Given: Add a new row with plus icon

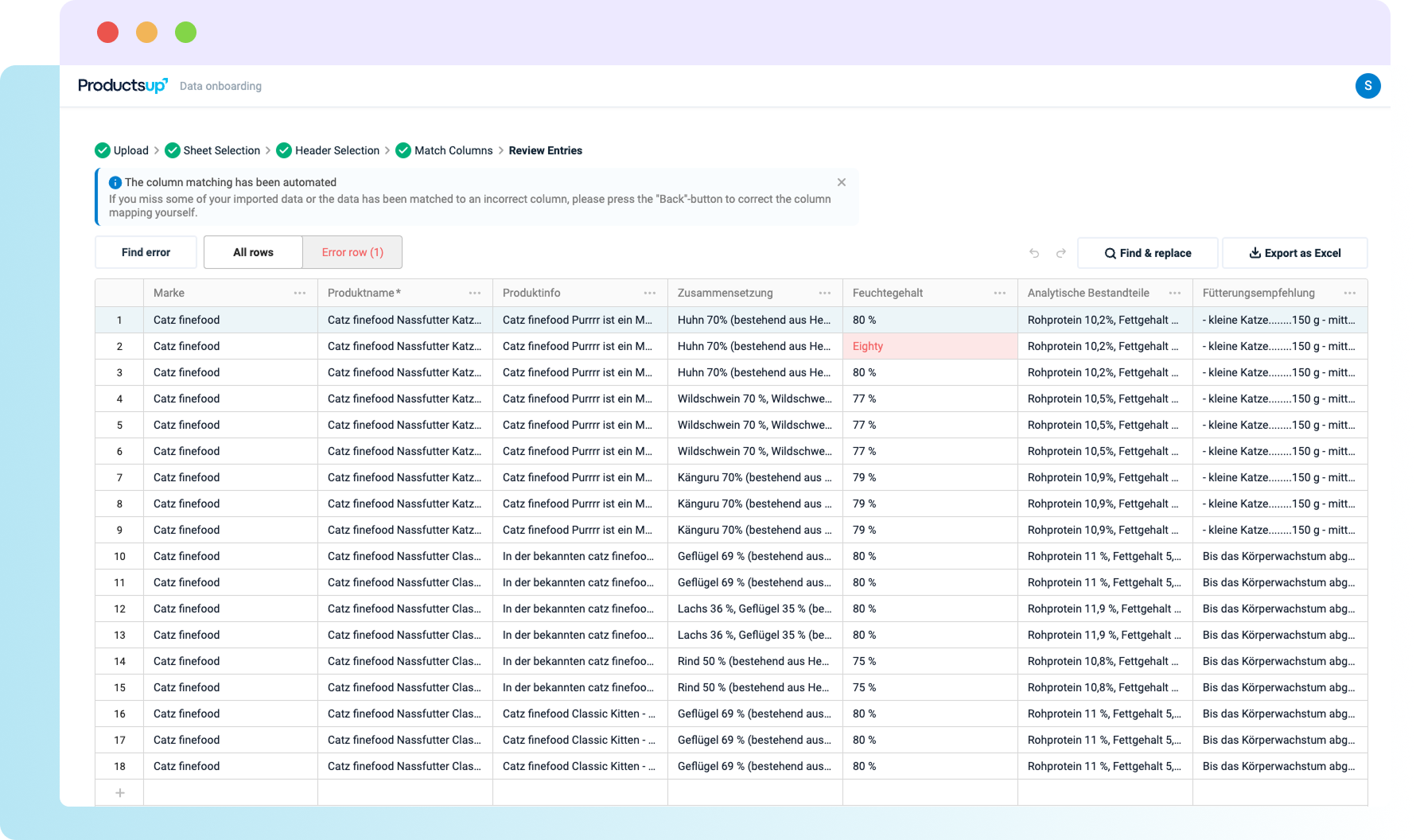Looking at the screenshot, I should [120, 793].
